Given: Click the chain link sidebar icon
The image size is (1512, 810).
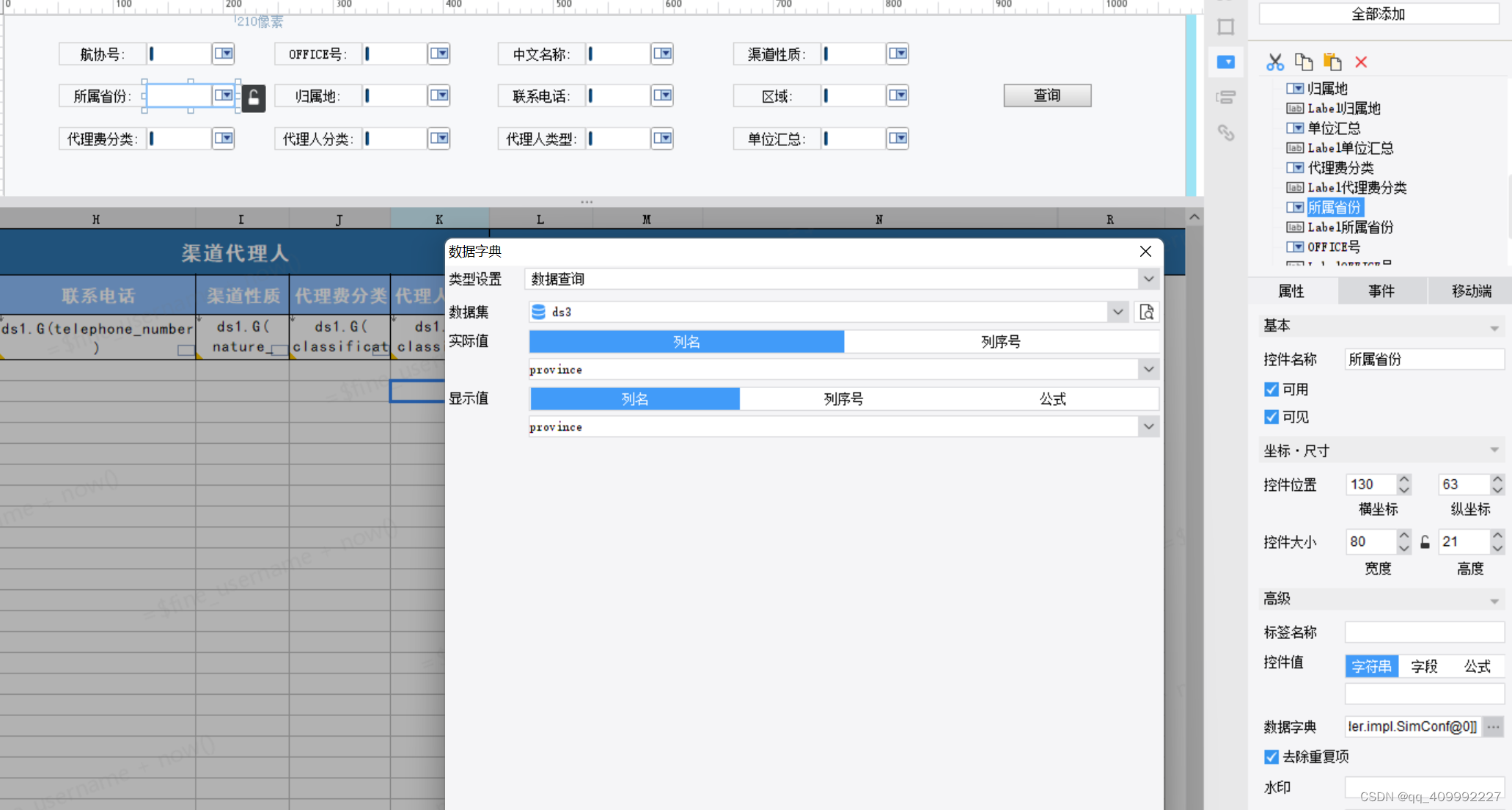Looking at the screenshot, I should click(x=1226, y=133).
